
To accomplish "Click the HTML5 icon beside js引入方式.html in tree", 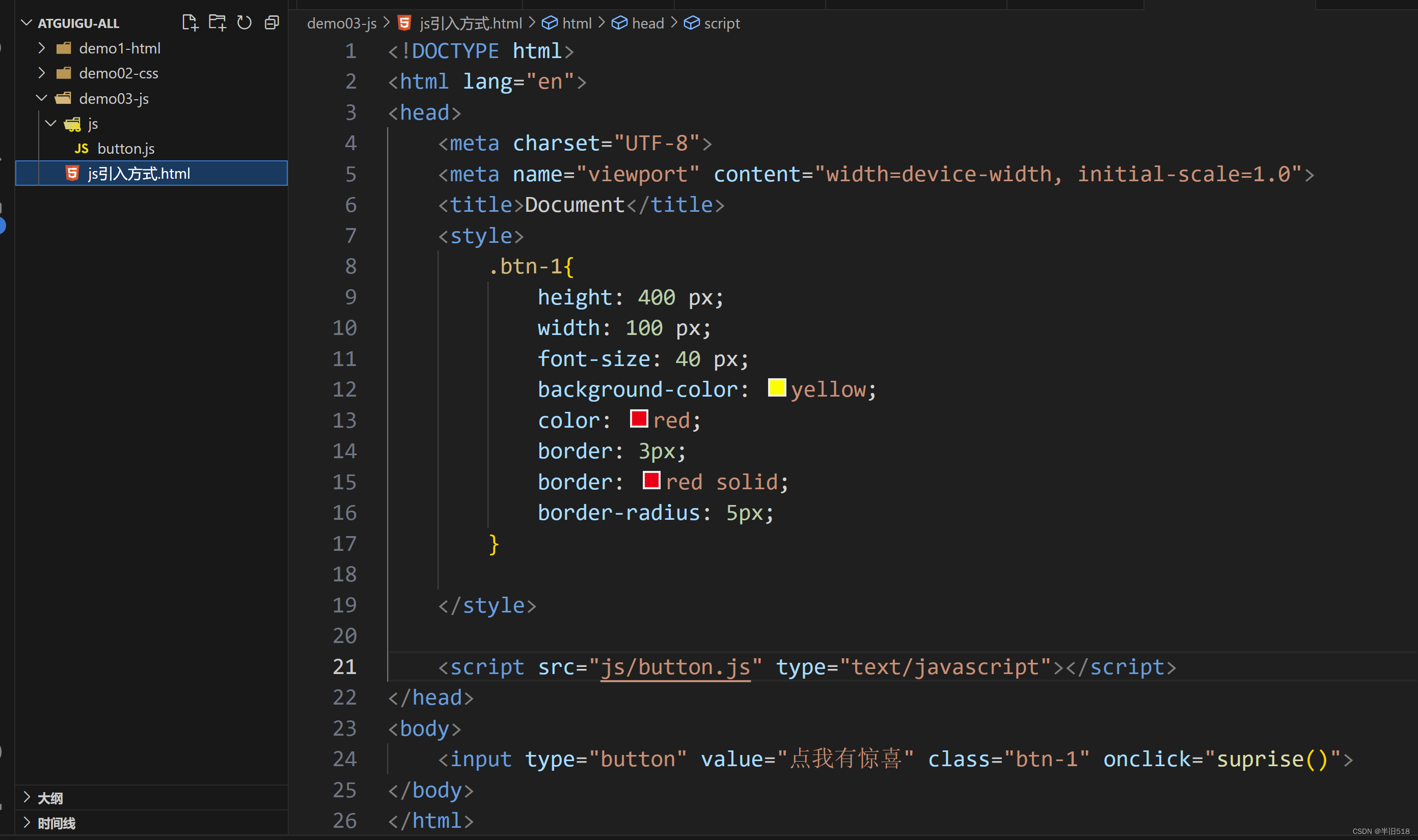I will click(x=72, y=173).
